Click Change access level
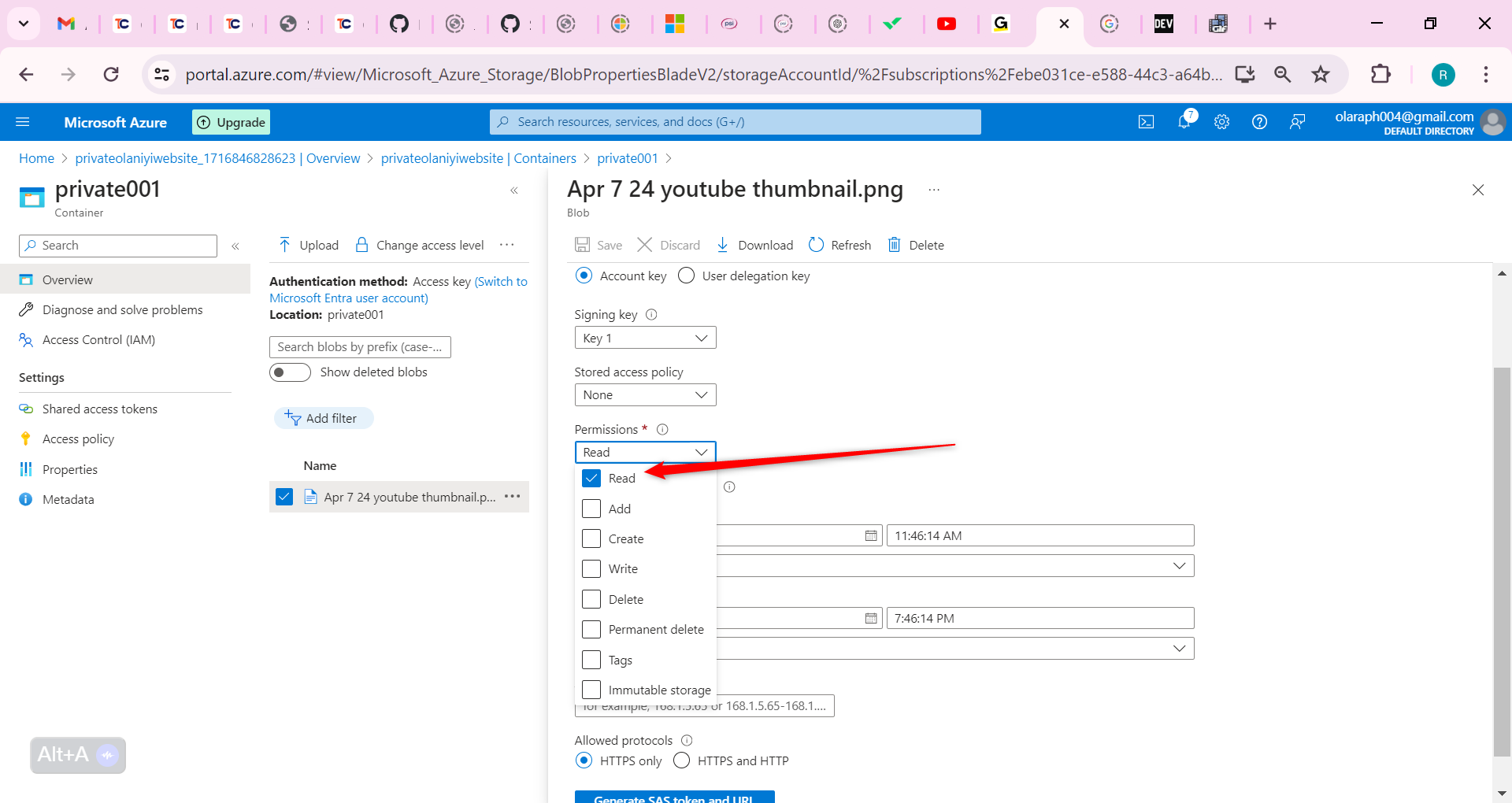 (420, 245)
